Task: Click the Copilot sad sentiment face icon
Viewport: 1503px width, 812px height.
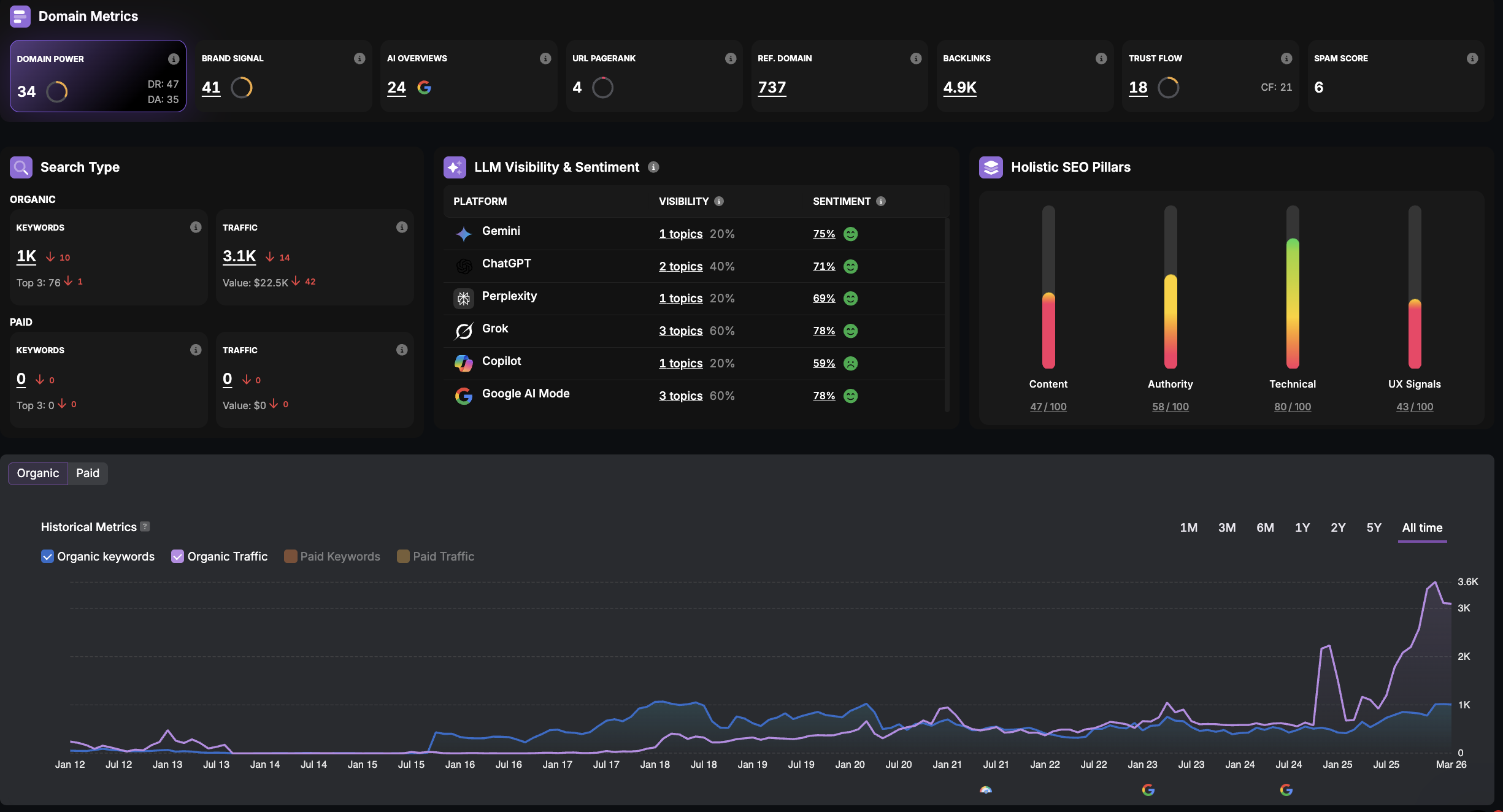Action: click(x=850, y=363)
